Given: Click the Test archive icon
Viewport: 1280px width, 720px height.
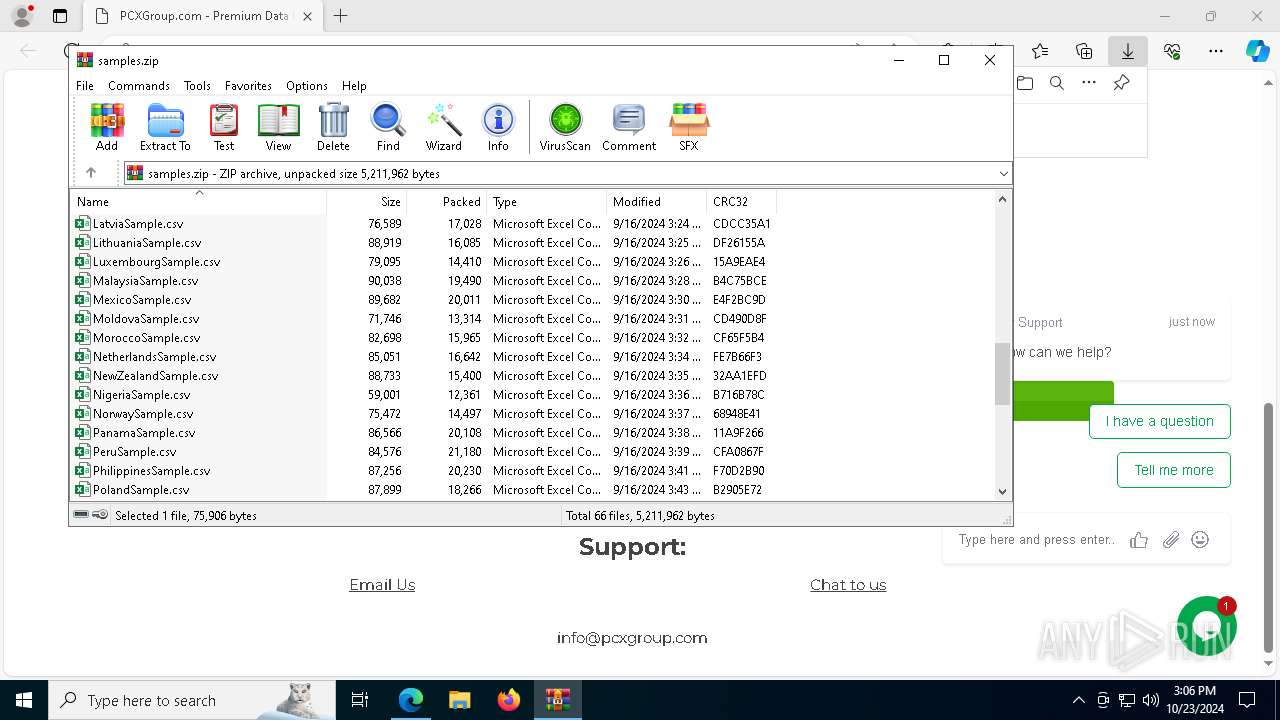Looking at the screenshot, I should pos(224,127).
